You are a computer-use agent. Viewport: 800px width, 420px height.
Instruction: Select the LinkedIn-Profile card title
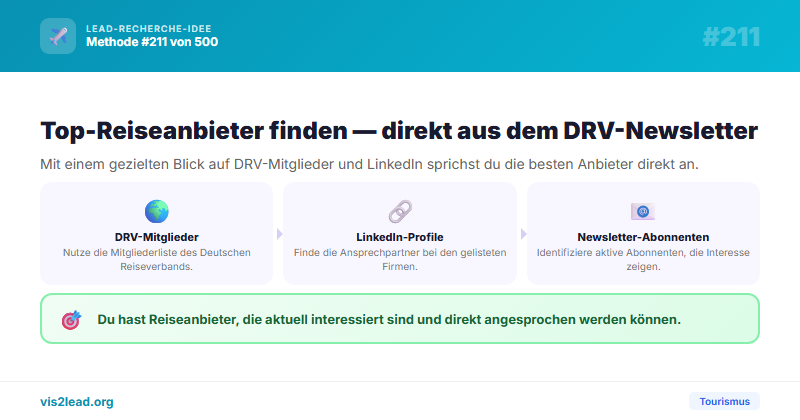400,237
